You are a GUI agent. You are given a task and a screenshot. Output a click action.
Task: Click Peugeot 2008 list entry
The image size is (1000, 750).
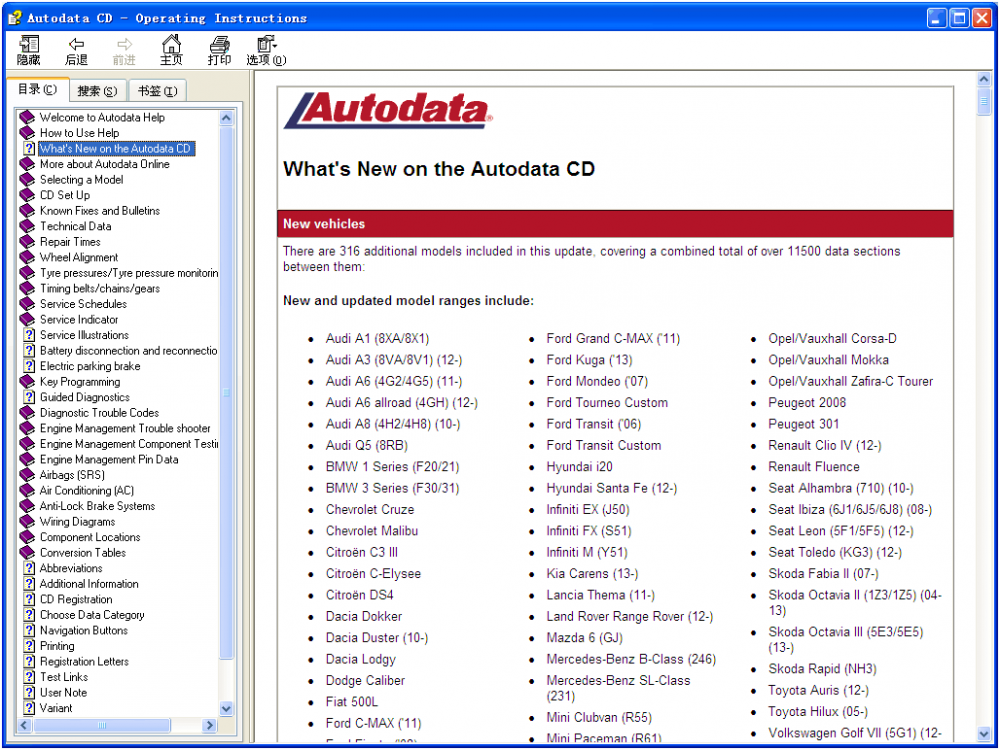click(x=807, y=403)
